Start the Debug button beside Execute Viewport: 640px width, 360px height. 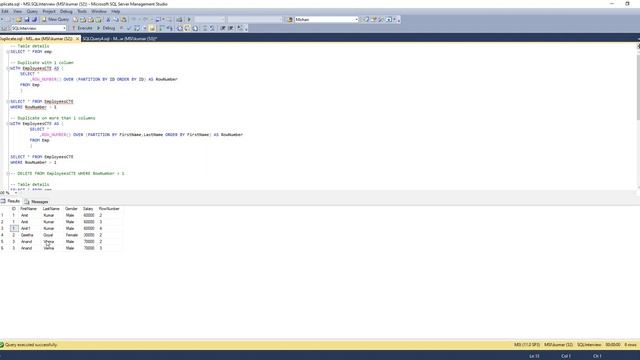[106, 28]
